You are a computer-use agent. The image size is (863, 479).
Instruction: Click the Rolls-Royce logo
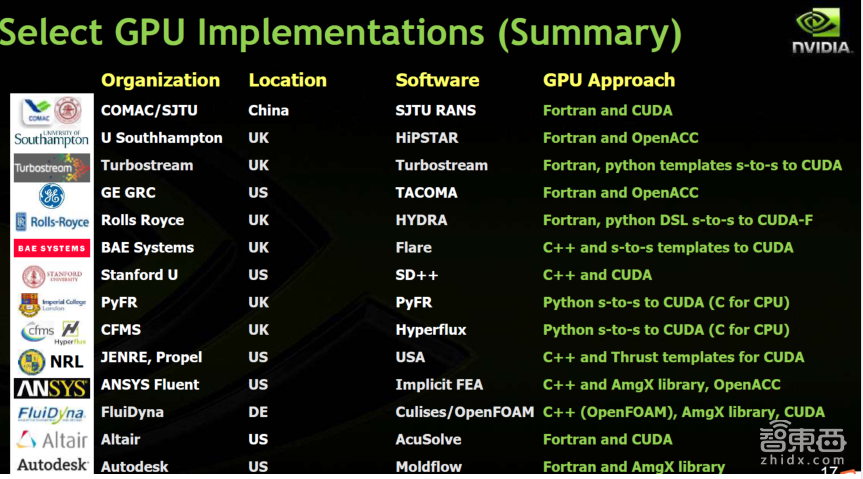(x=51, y=222)
